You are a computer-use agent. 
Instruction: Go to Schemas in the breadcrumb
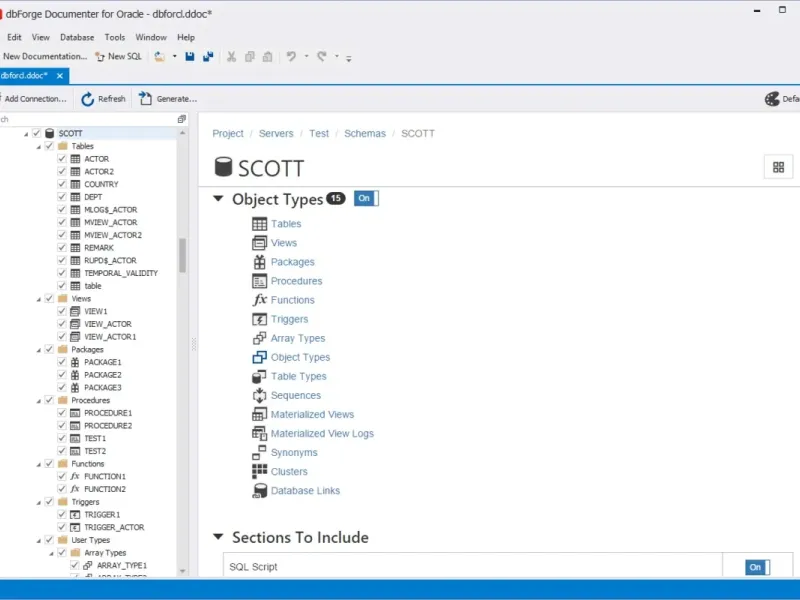365,134
